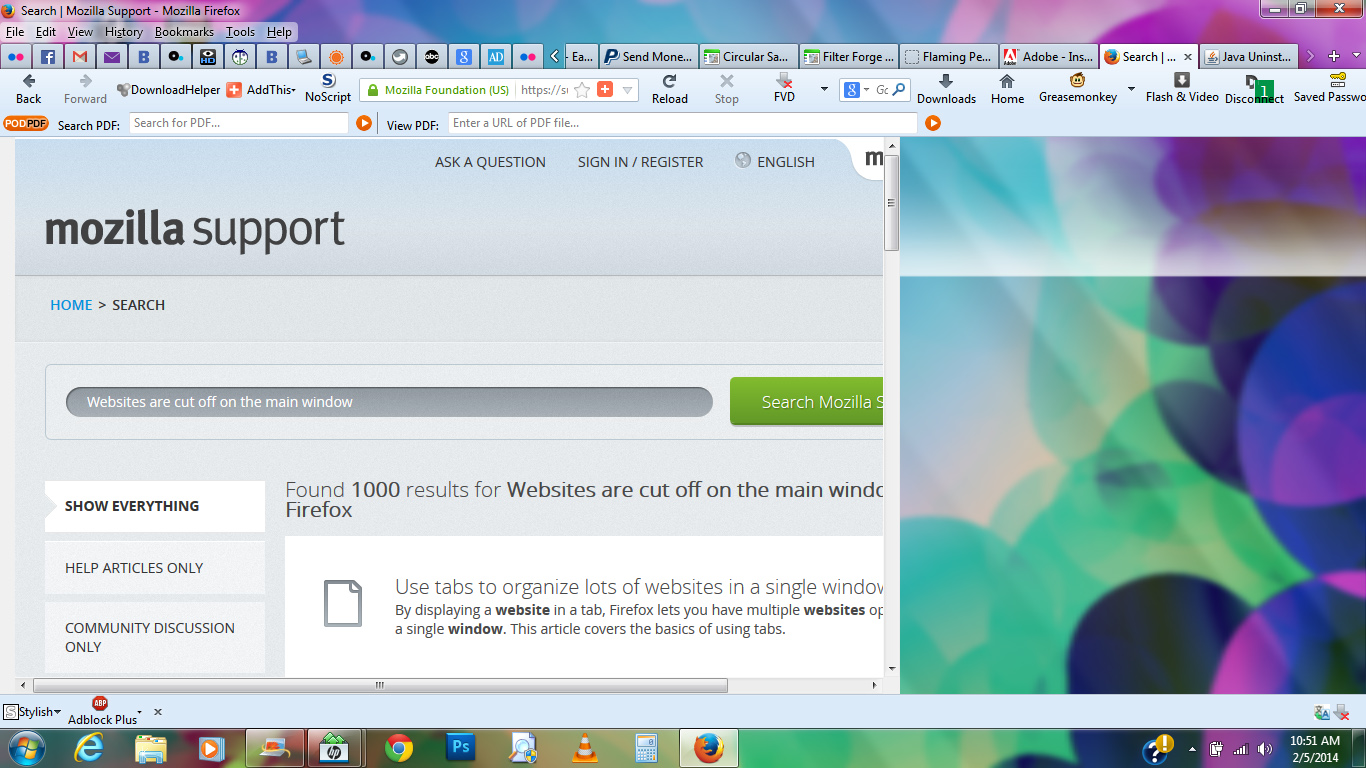Open the 'Use tabs to organize' article result
1366x768 pixels.
[x=639, y=587]
